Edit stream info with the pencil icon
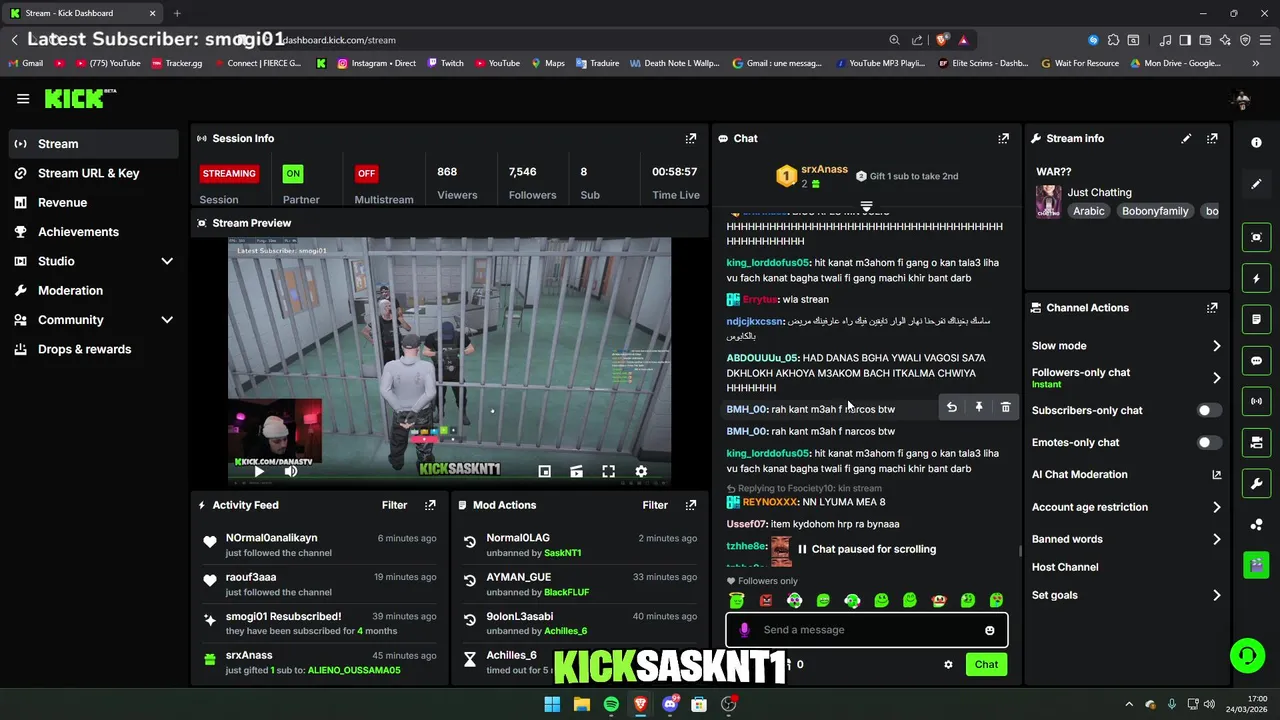This screenshot has width=1280, height=720. (1186, 139)
